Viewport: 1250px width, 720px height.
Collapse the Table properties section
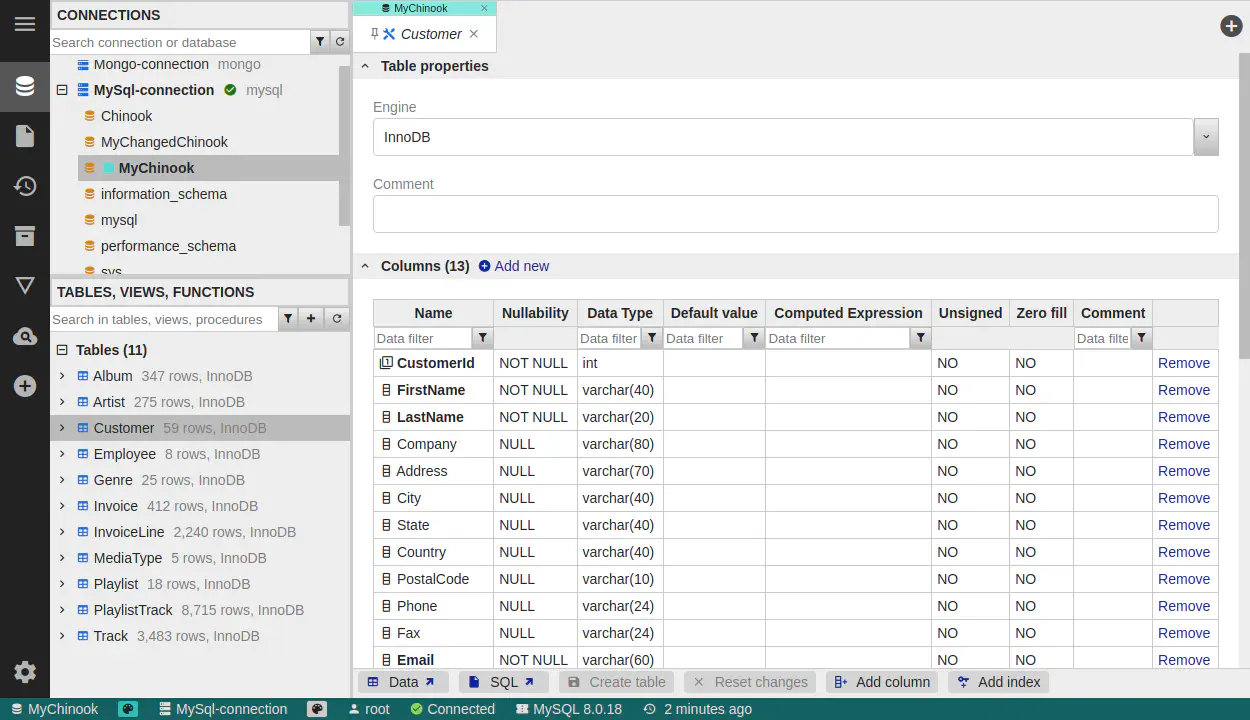point(365,66)
